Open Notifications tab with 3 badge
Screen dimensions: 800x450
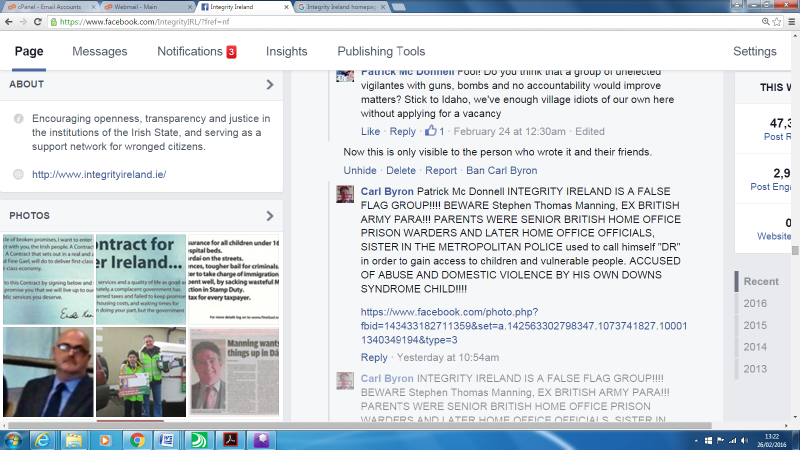pos(196,52)
